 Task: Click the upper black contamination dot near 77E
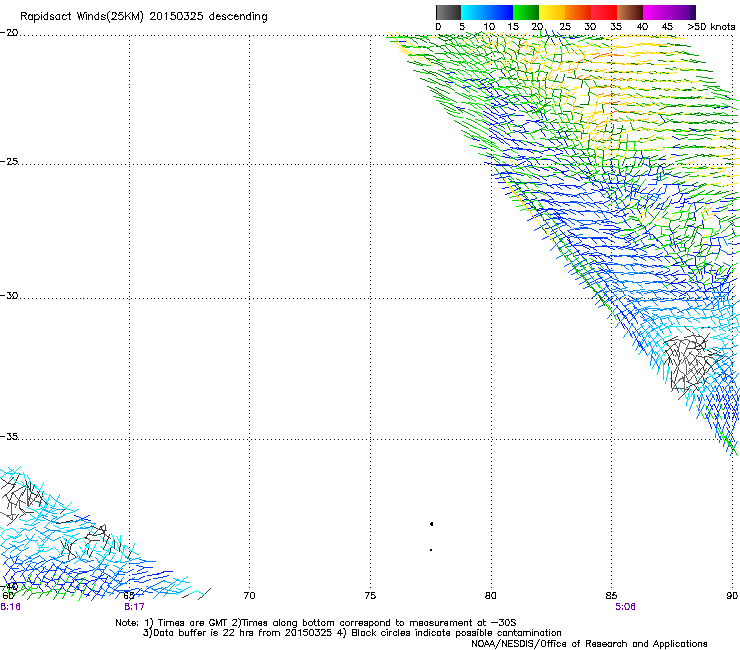click(x=431, y=524)
